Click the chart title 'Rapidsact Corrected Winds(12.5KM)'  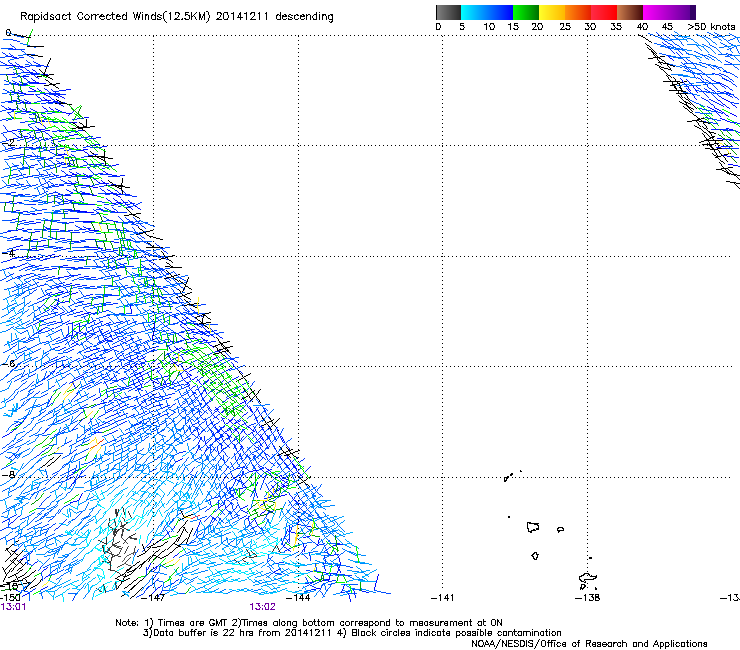click(115, 17)
